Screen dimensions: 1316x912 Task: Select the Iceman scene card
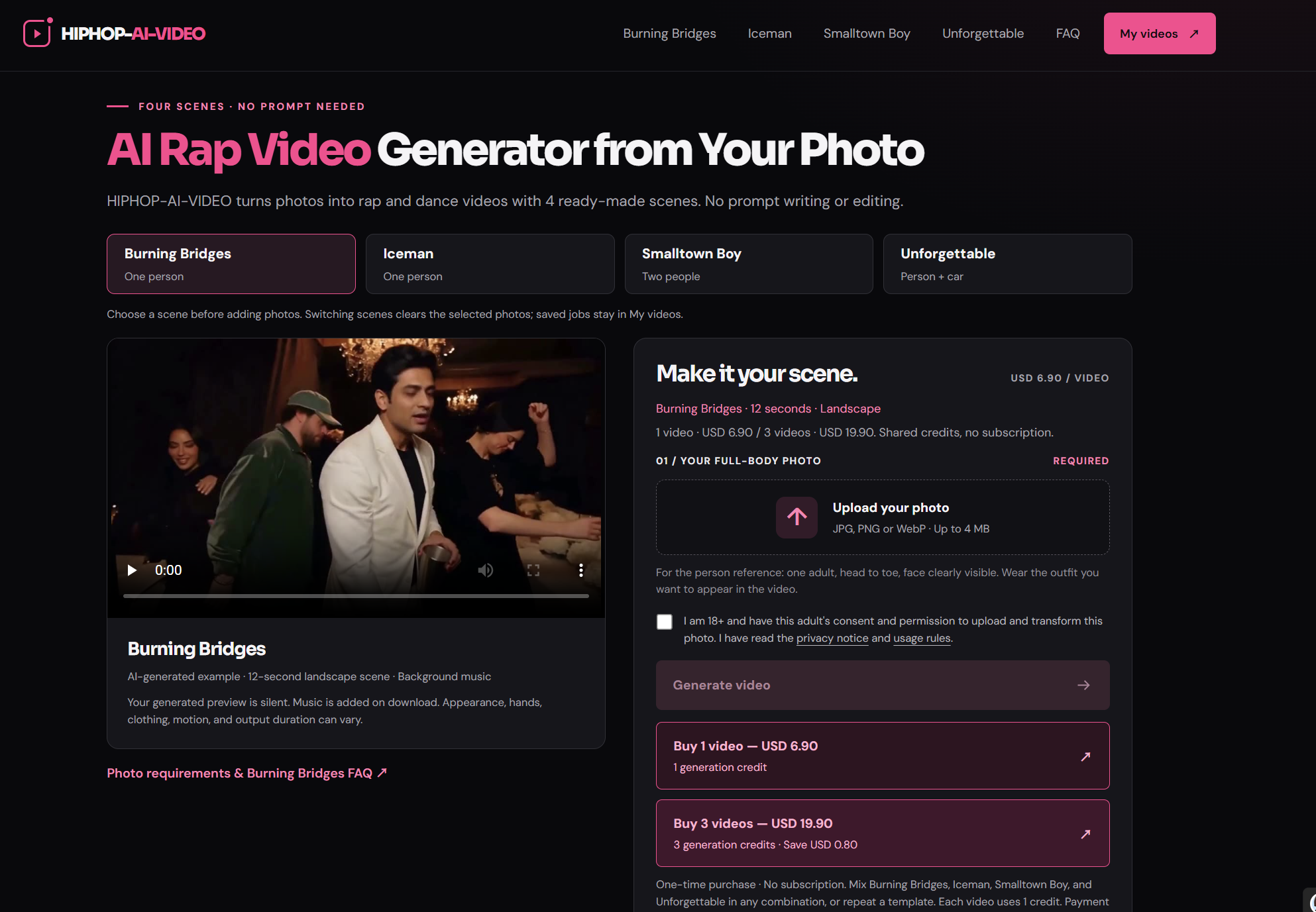(490, 264)
